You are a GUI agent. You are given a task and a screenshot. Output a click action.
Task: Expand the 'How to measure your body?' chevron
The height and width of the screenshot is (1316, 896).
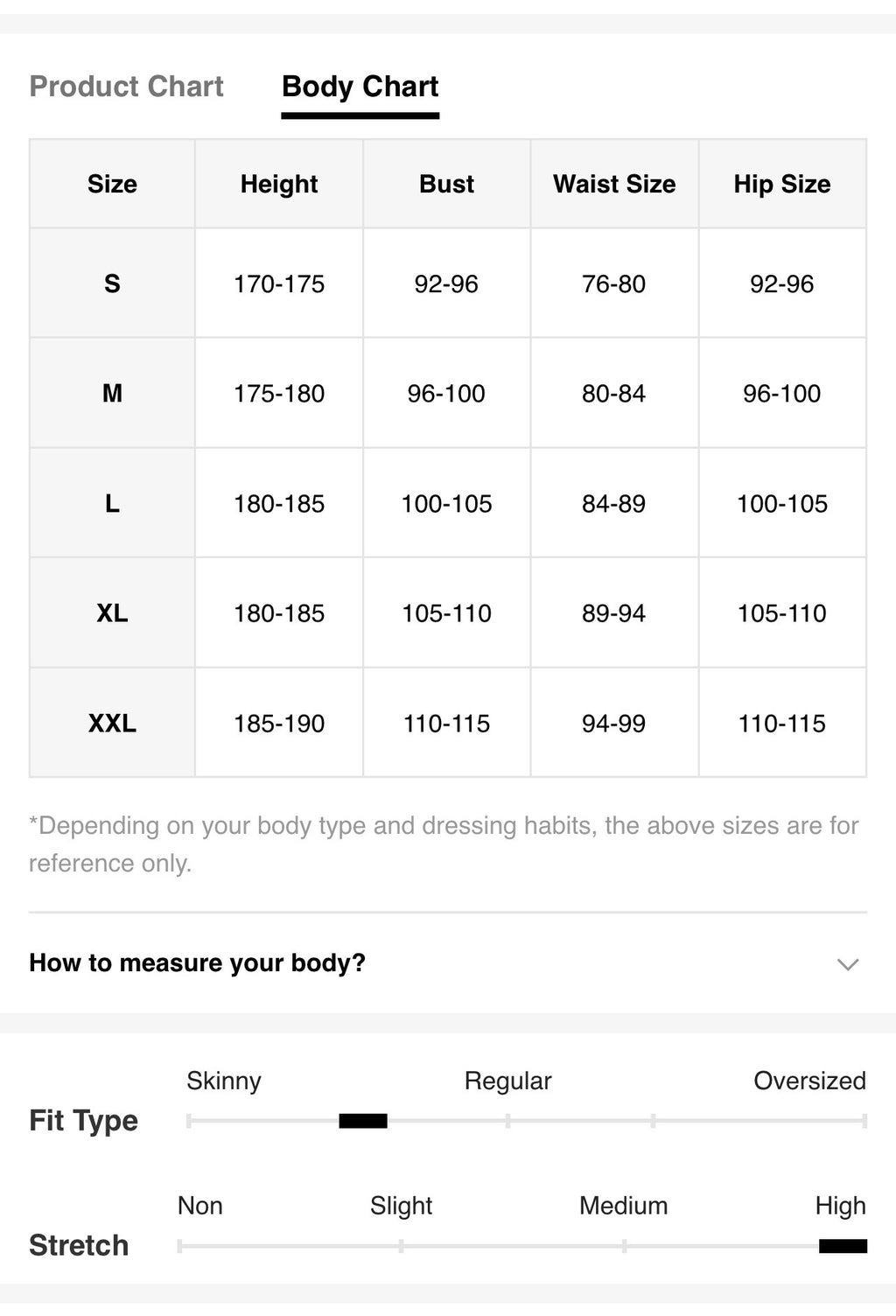847,964
